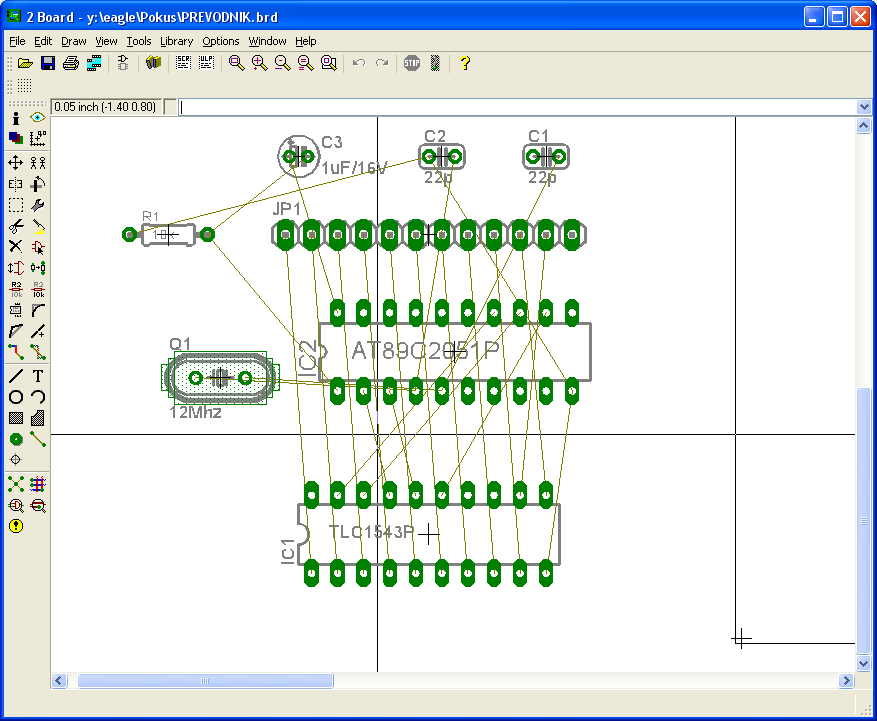
Task: Zoom out of the board
Action: coord(282,63)
